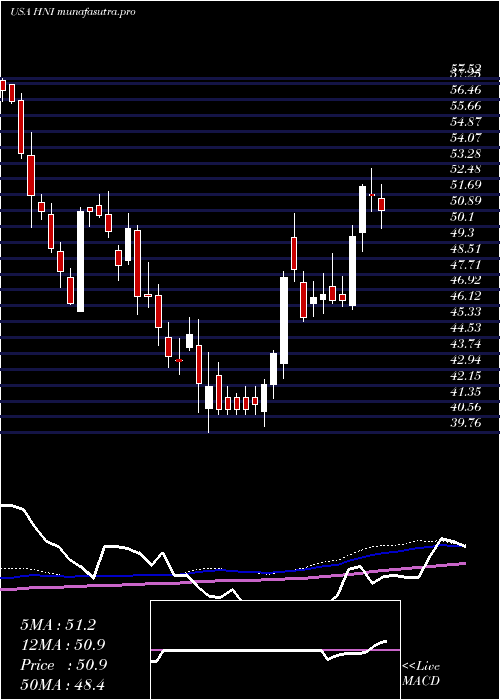Click the 53.28 price axis label
This screenshot has width=500, height=700.
[x=465, y=154]
